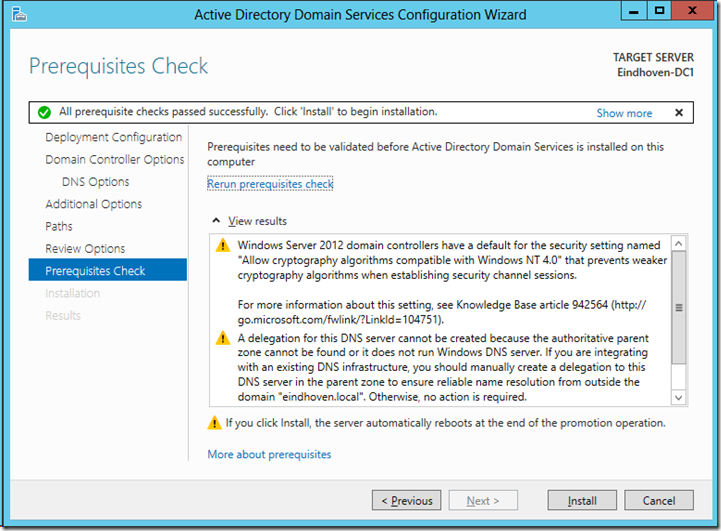Open the Show more link
721x531 pixels.
coord(624,113)
